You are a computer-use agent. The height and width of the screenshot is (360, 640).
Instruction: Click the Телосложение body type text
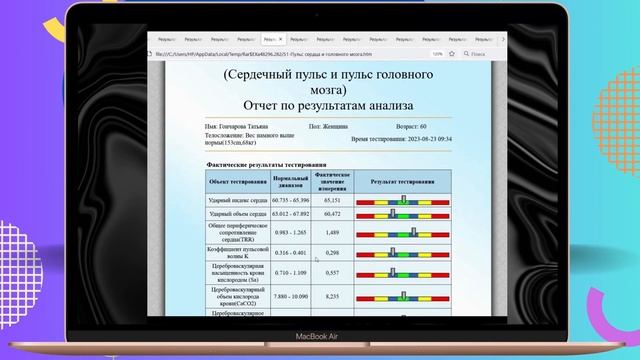coord(249,139)
